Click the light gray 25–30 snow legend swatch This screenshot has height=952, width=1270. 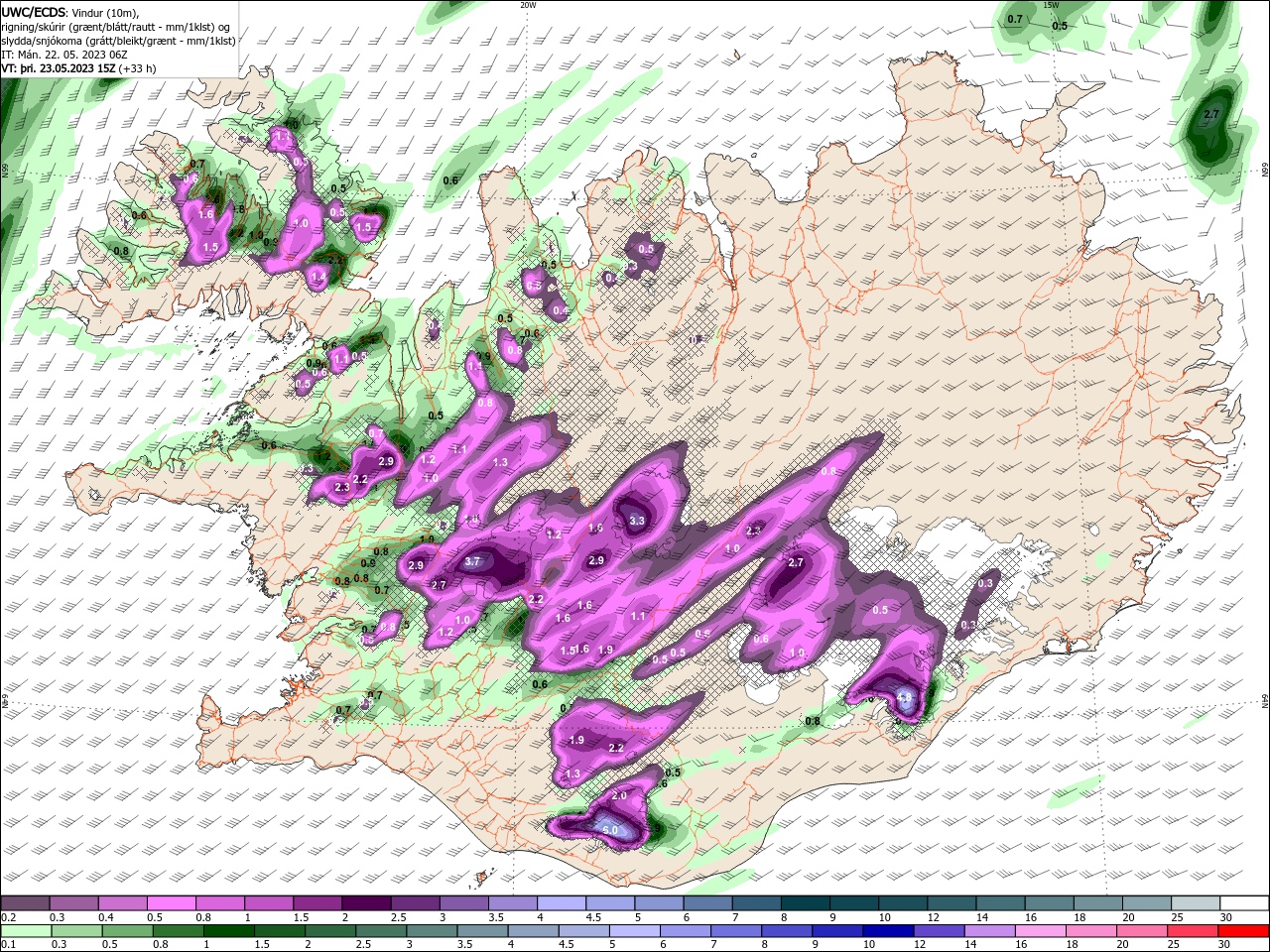point(1197,903)
